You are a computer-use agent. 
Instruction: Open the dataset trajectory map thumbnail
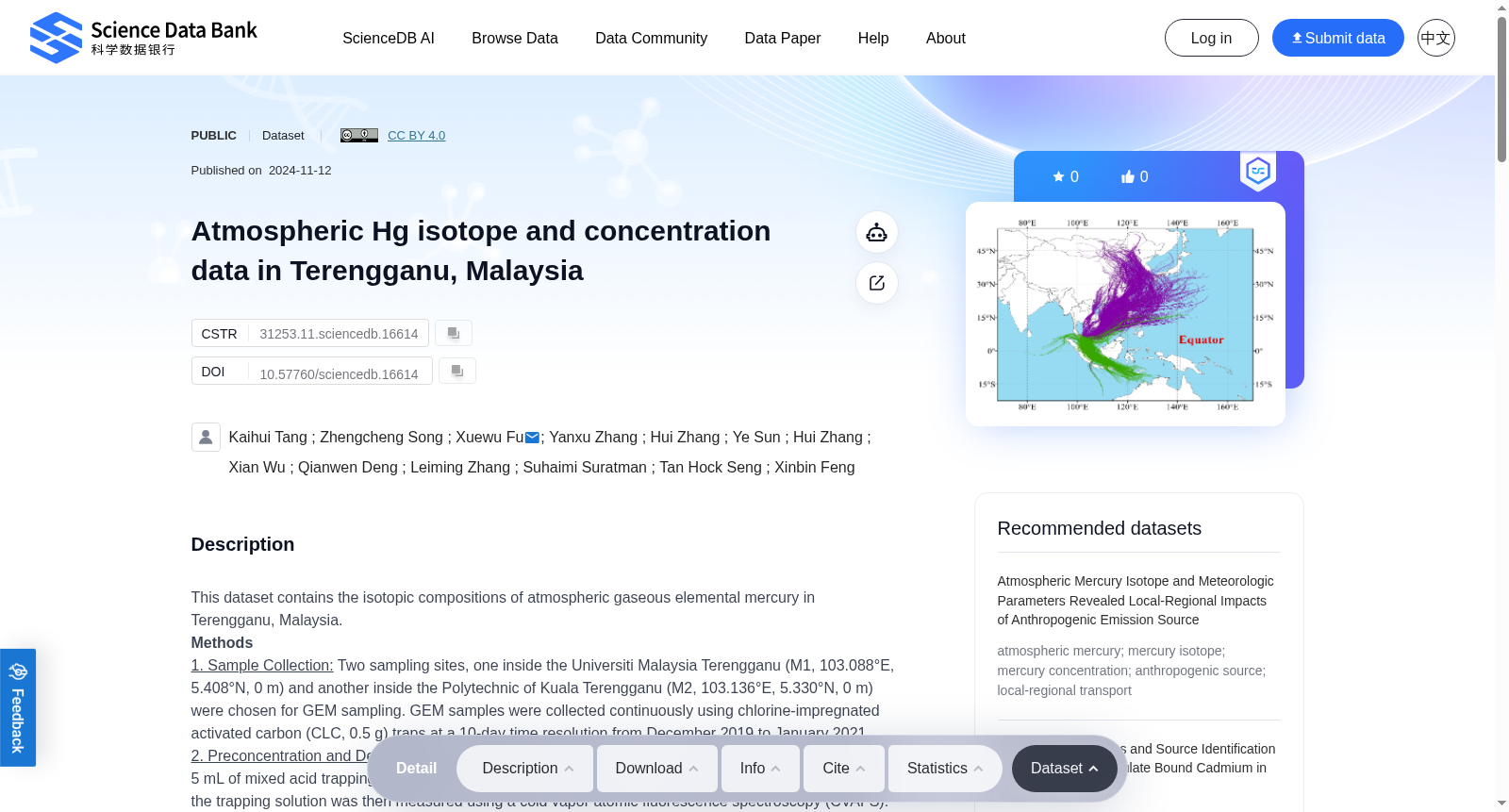pyautogui.click(x=1125, y=314)
